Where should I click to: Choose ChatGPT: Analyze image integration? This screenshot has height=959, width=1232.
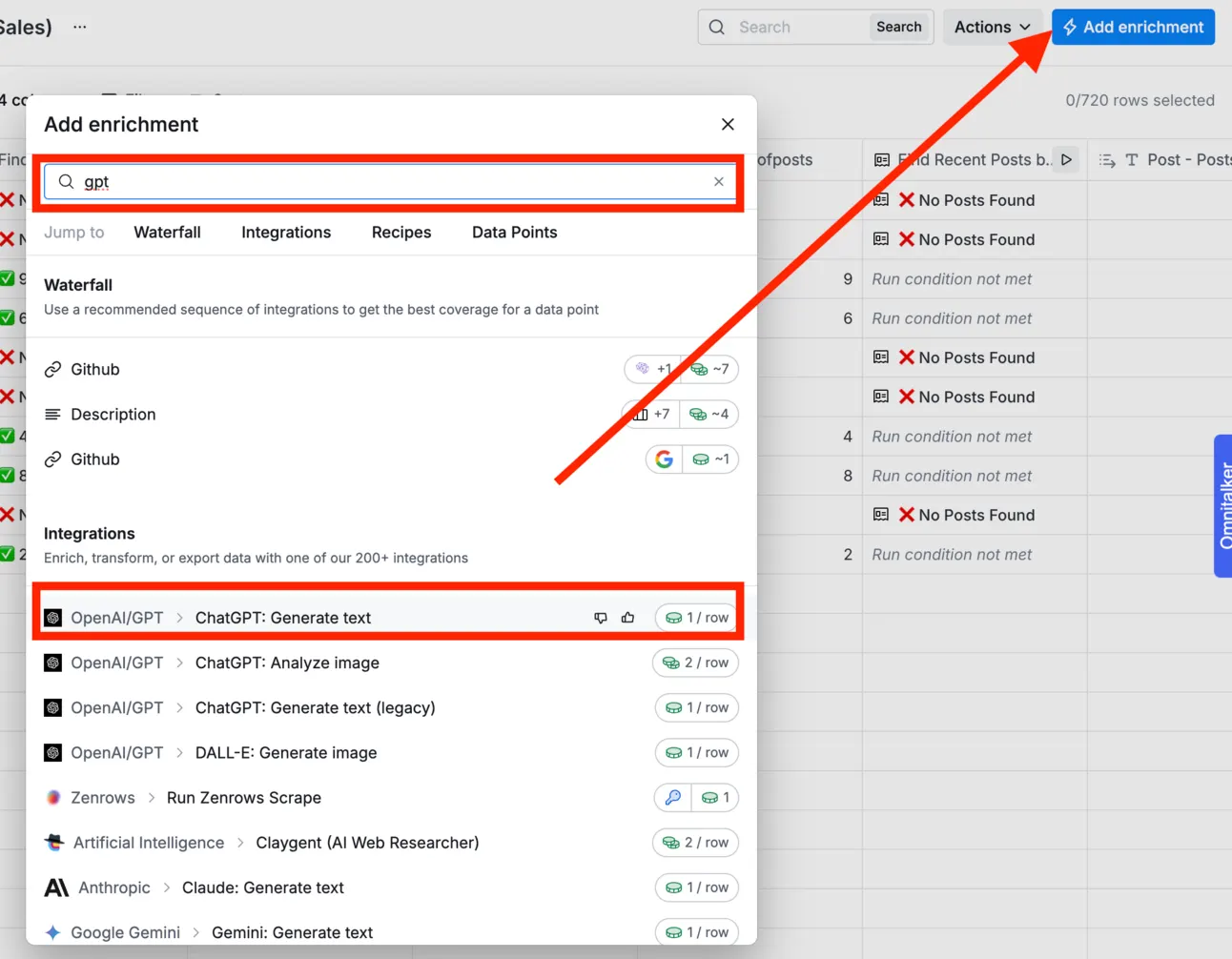pos(391,663)
